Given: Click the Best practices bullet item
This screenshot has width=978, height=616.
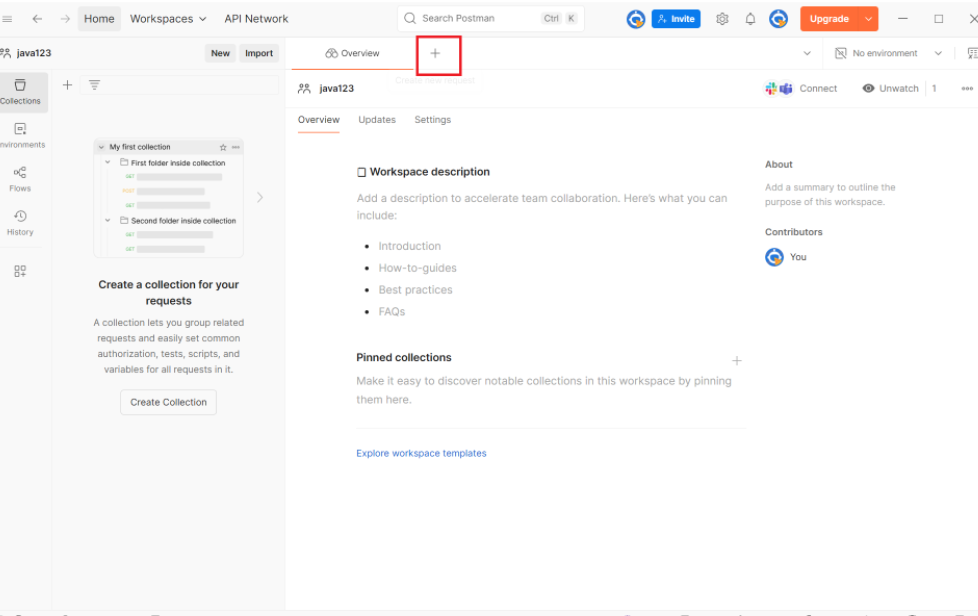Looking at the screenshot, I should tap(415, 290).
